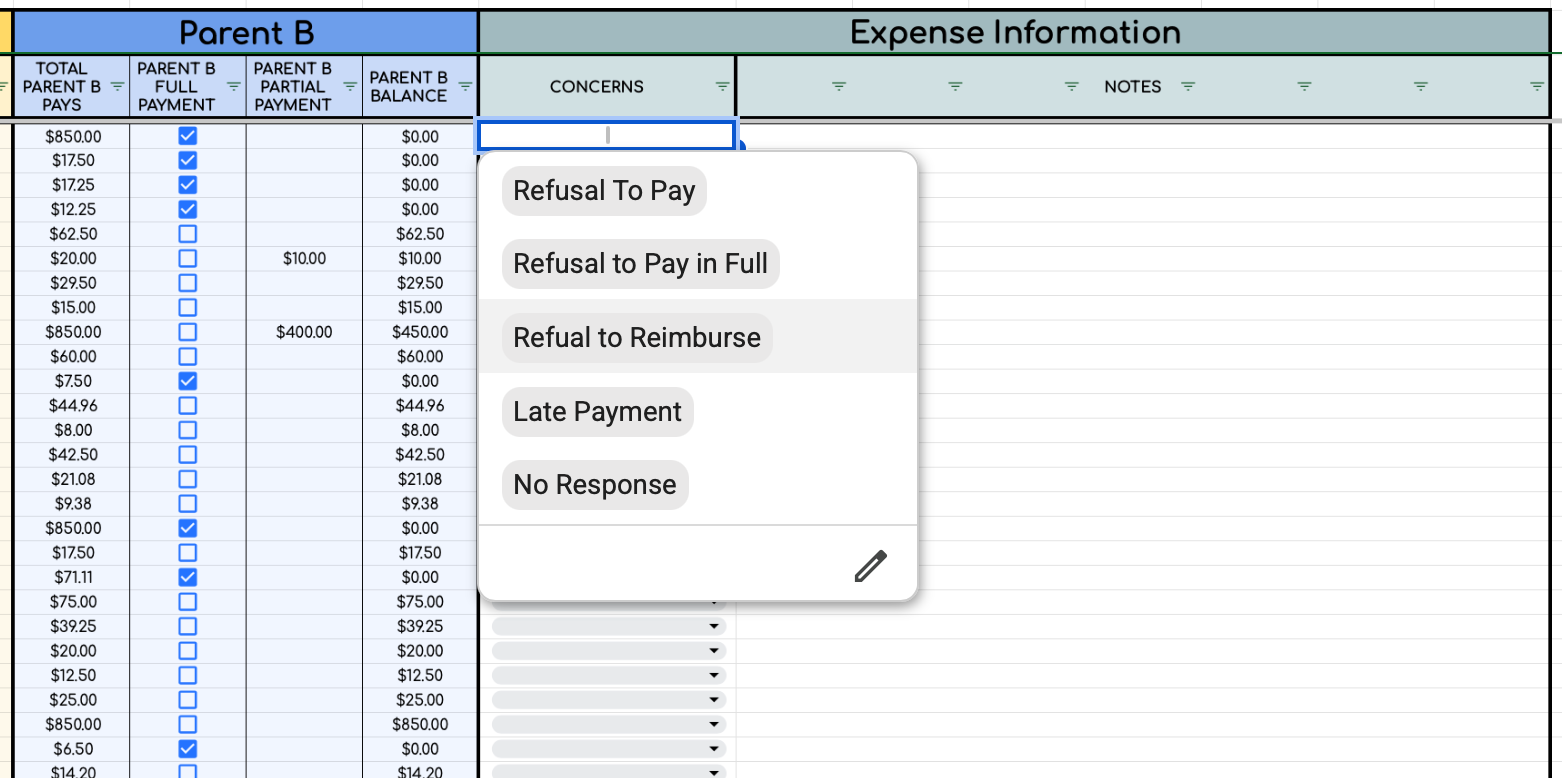This screenshot has width=1562, height=778.
Task: Check full payment for the $60.00 row
Action: coord(187,356)
